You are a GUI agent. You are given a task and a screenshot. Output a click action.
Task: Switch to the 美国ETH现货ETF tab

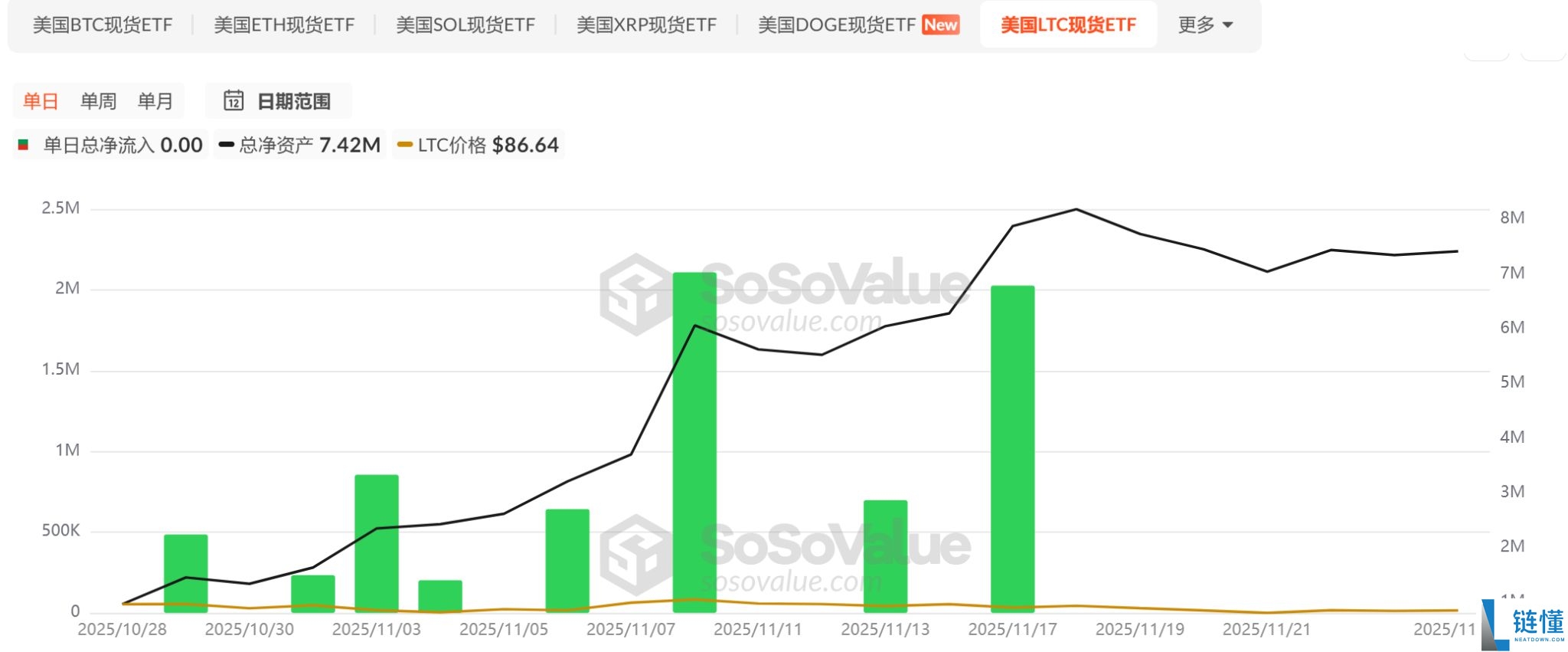pyautogui.click(x=283, y=25)
